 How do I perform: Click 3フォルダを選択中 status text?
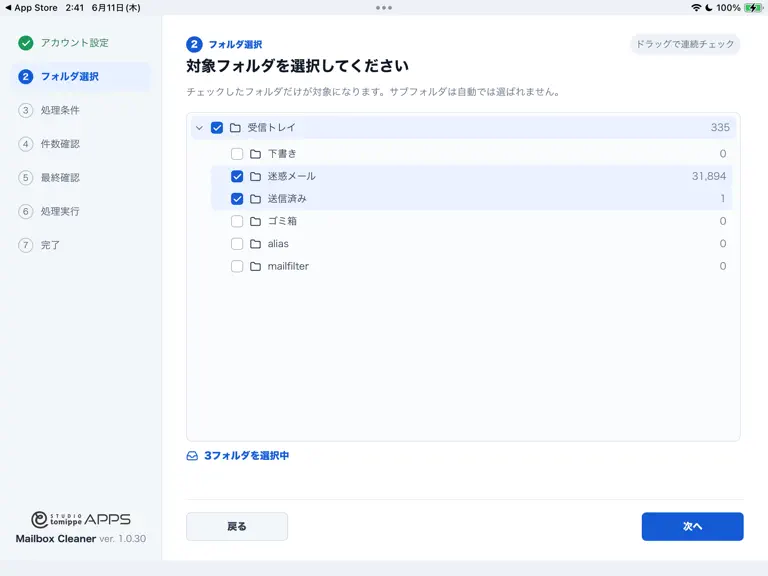(x=246, y=456)
